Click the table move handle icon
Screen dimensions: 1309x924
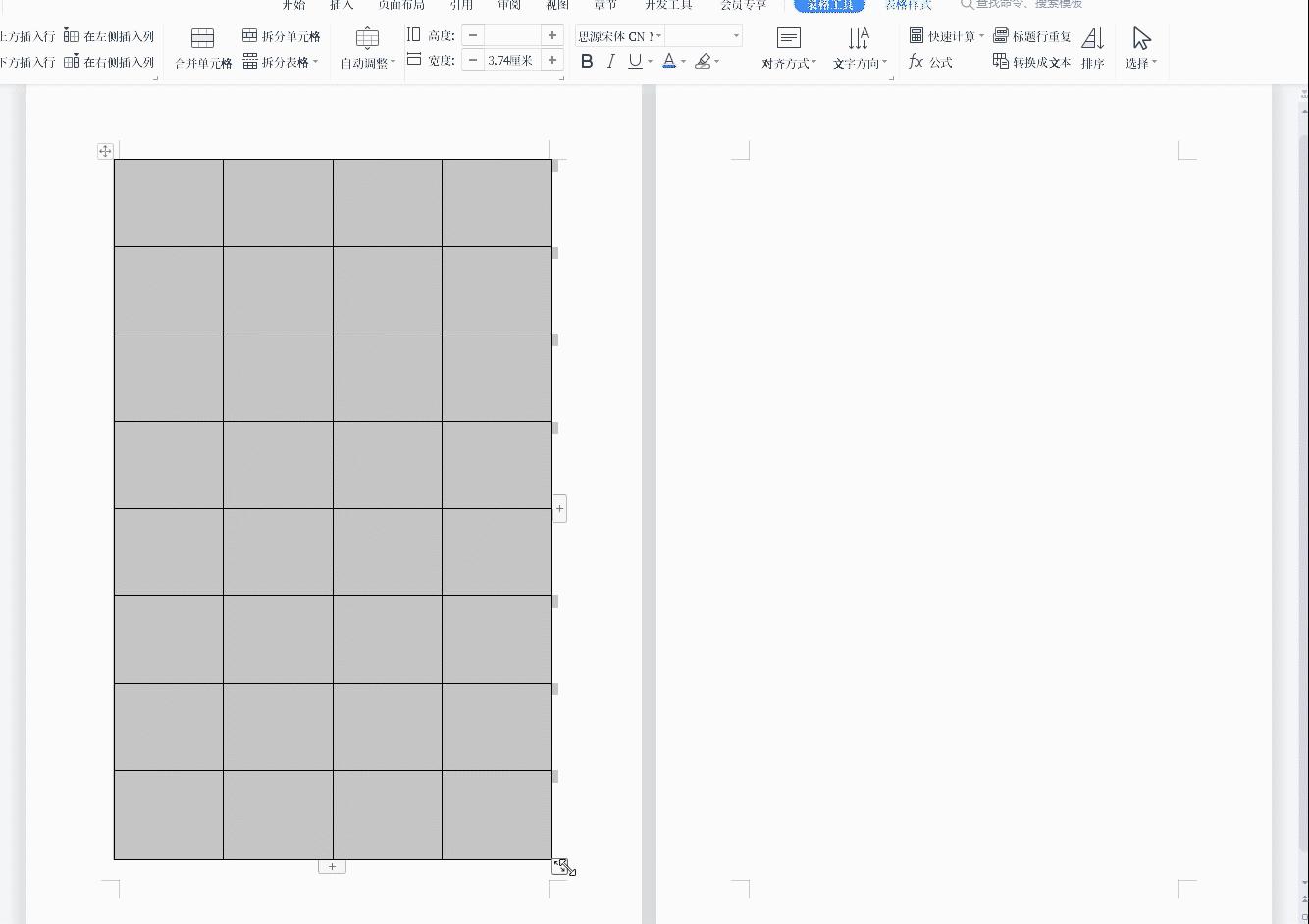tap(105, 151)
